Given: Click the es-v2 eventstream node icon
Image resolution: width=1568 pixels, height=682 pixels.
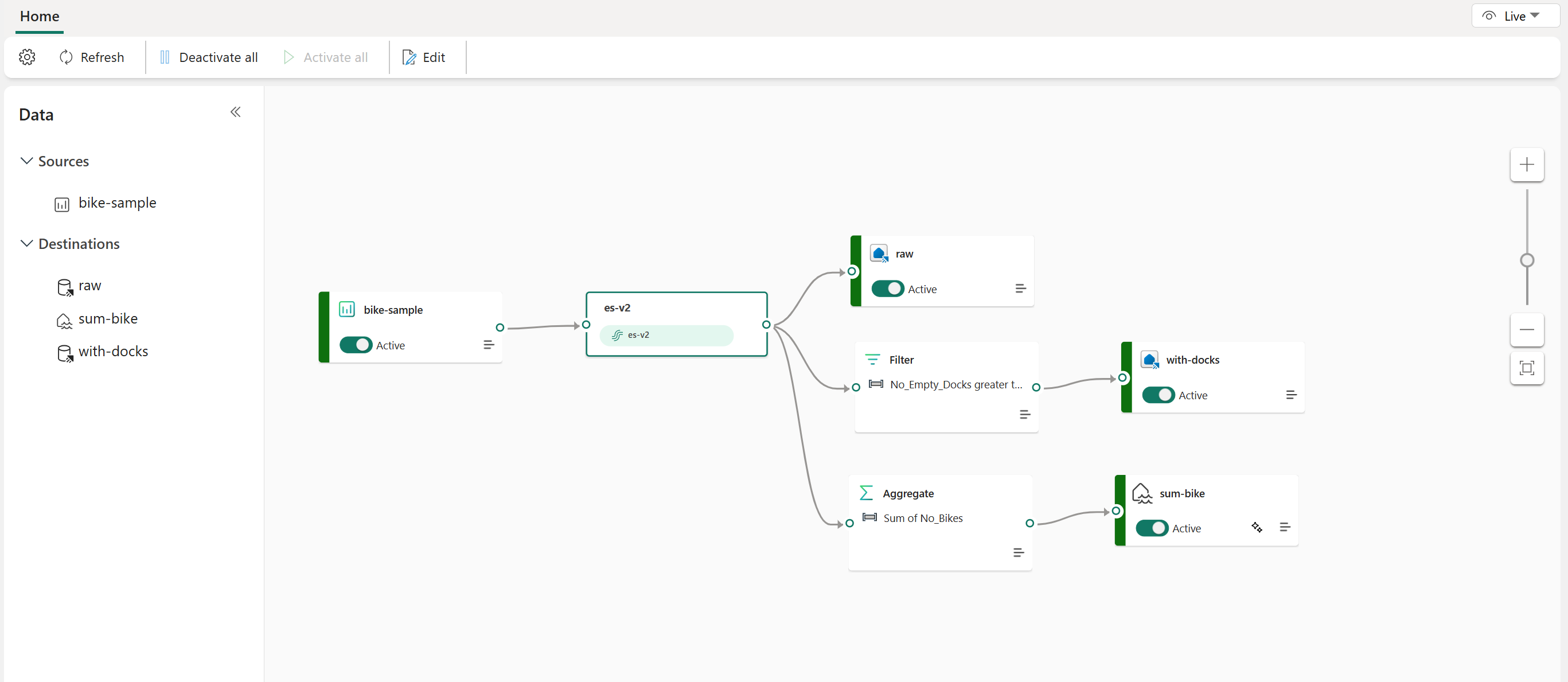Looking at the screenshot, I should [x=617, y=335].
